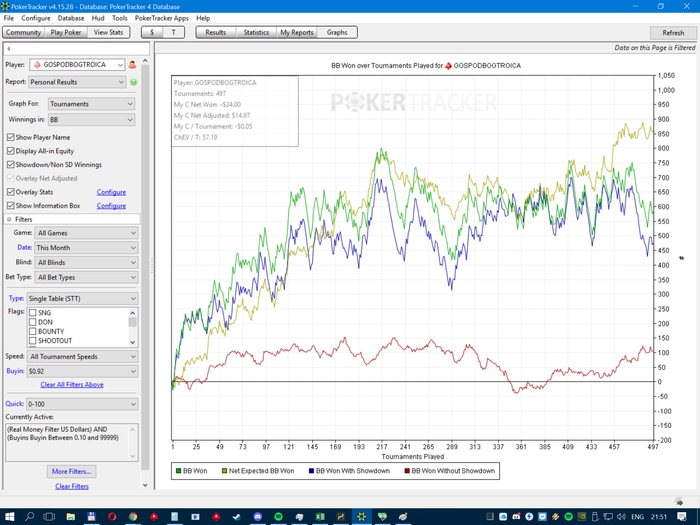Open the Type dropdown showing Single Table

[82, 299]
